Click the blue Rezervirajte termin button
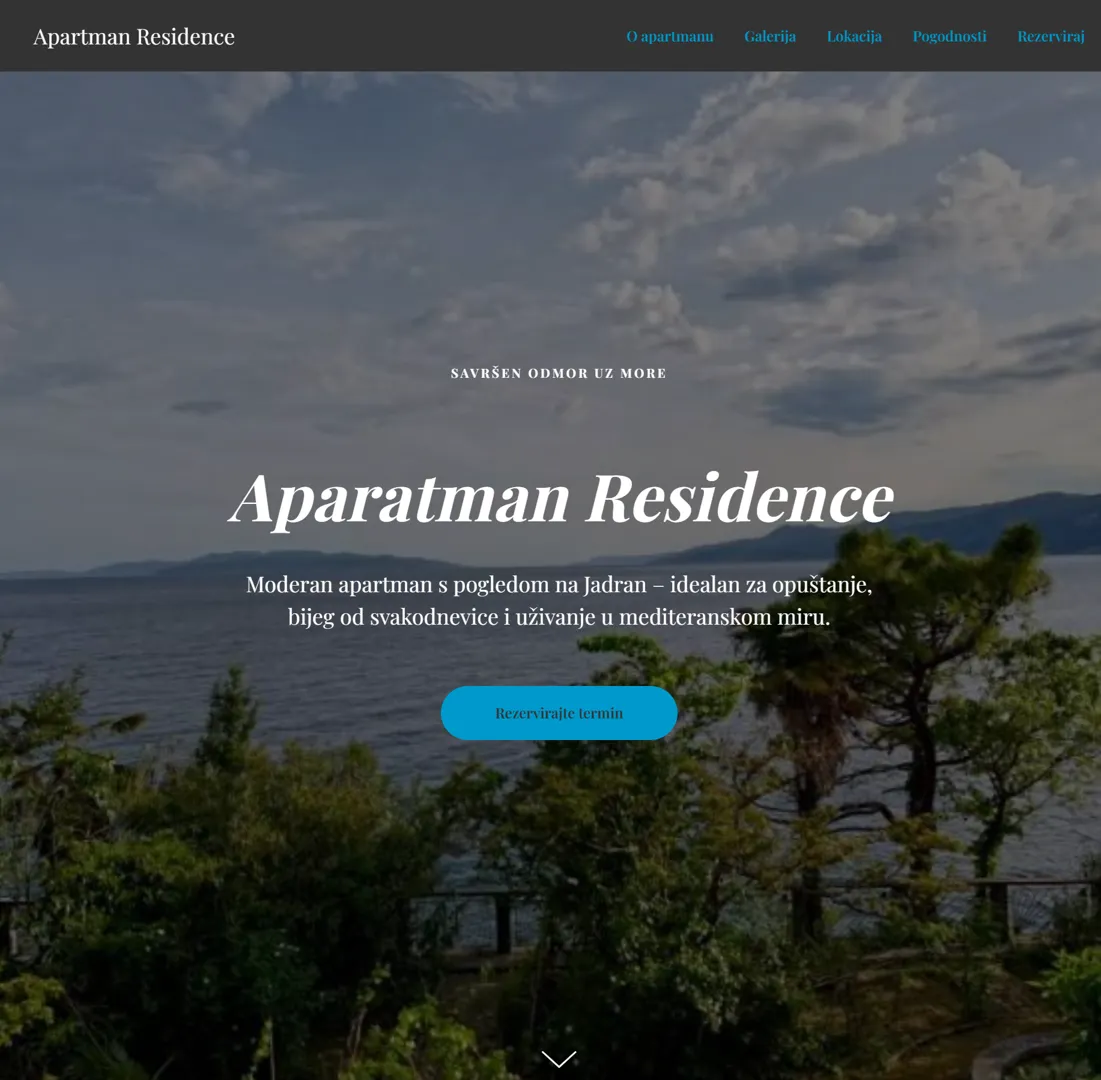 coord(559,713)
